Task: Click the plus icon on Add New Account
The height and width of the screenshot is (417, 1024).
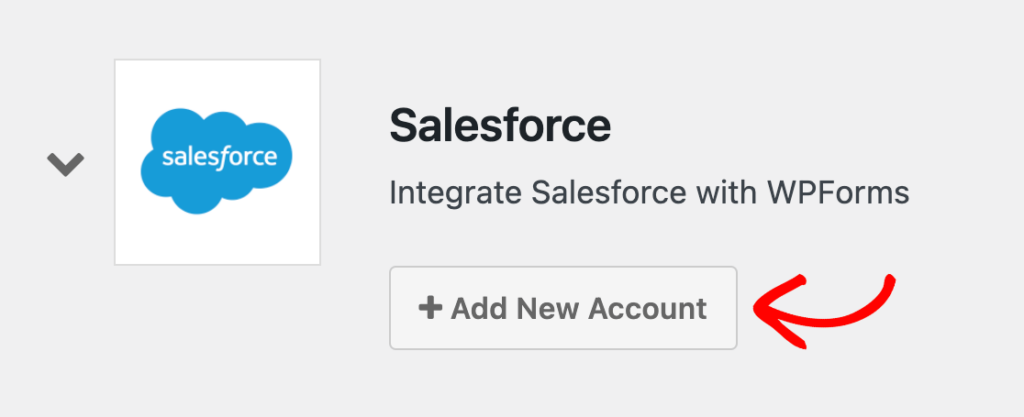Action: (x=430, y=308)
